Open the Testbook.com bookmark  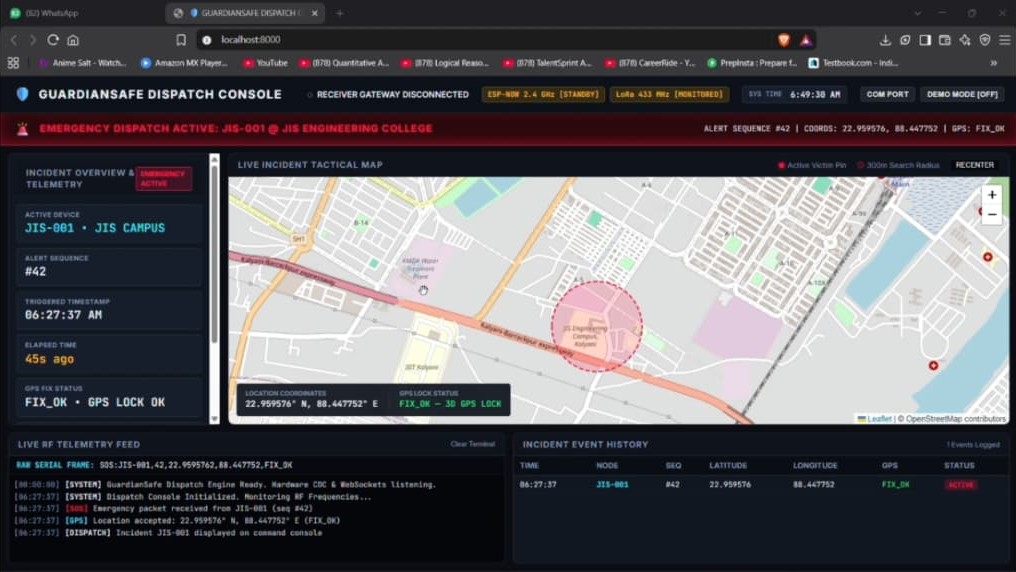853,63
